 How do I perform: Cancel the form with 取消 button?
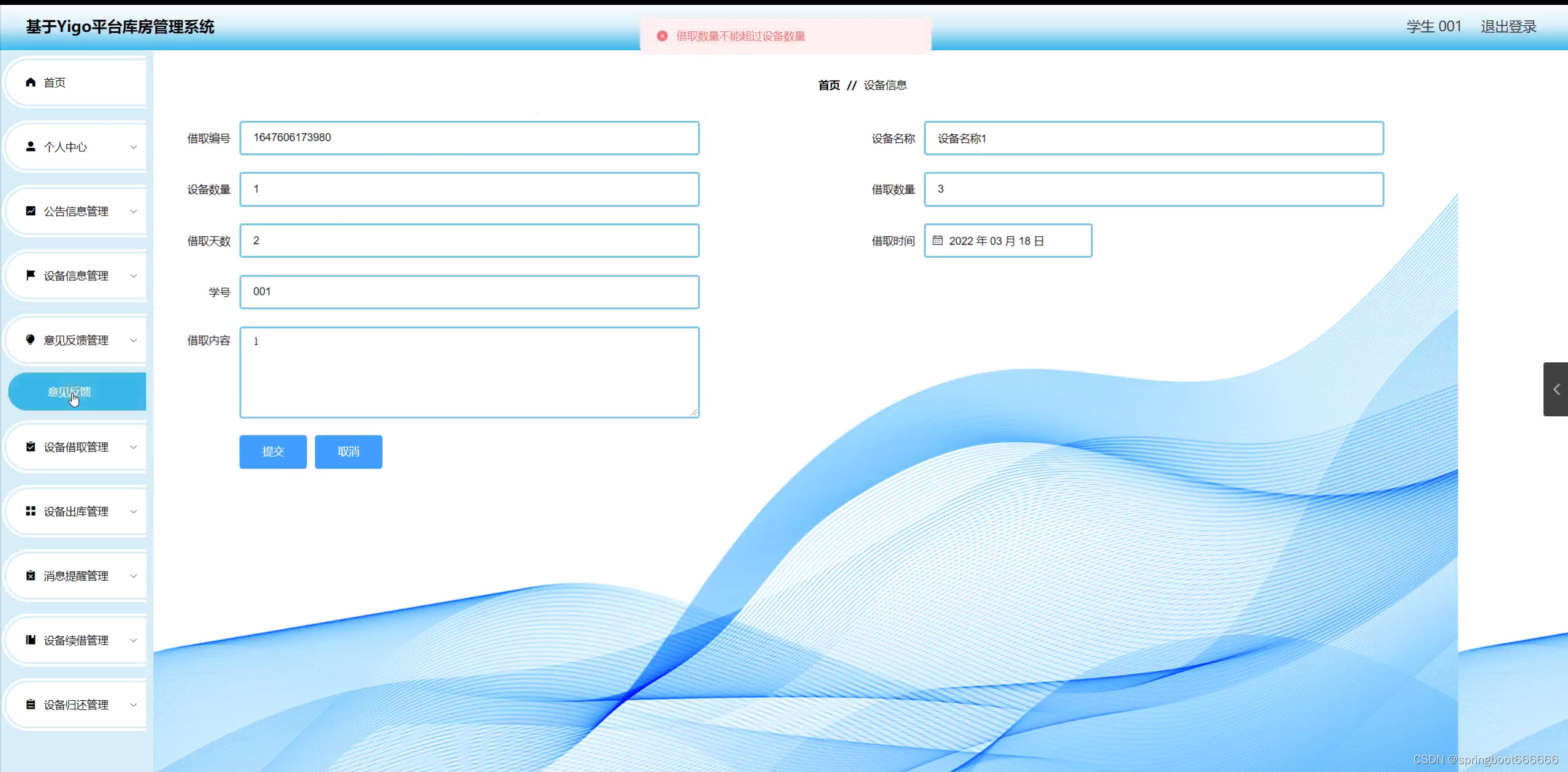click(348, 452)
